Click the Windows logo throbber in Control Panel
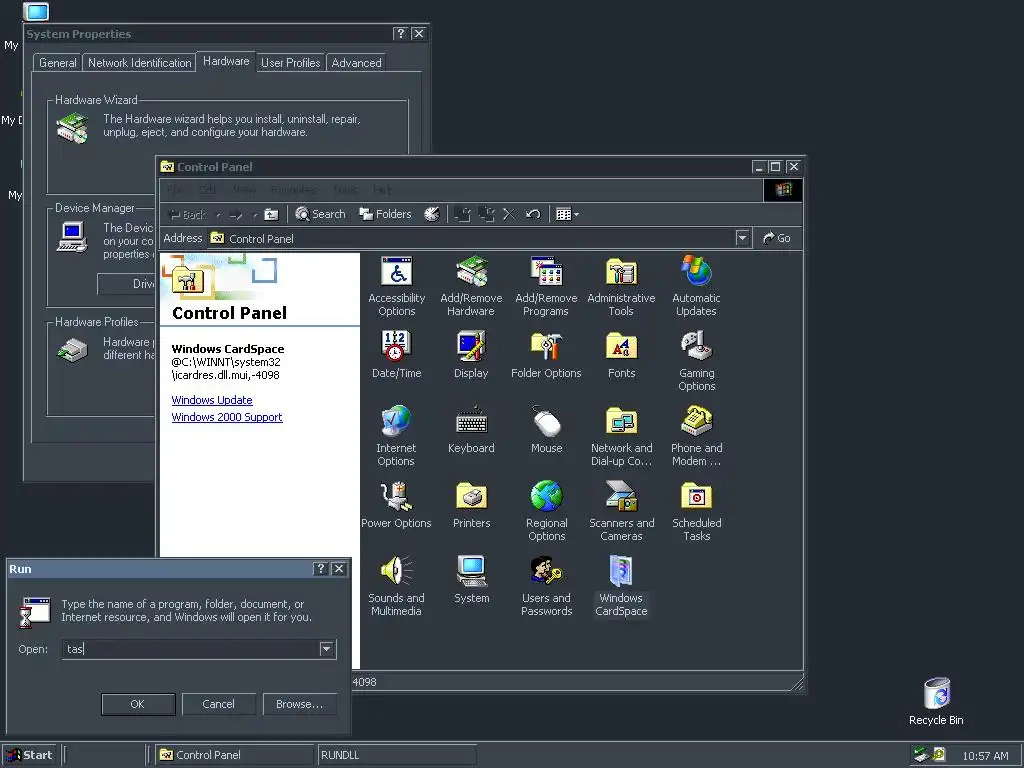 tap(783, 190)
